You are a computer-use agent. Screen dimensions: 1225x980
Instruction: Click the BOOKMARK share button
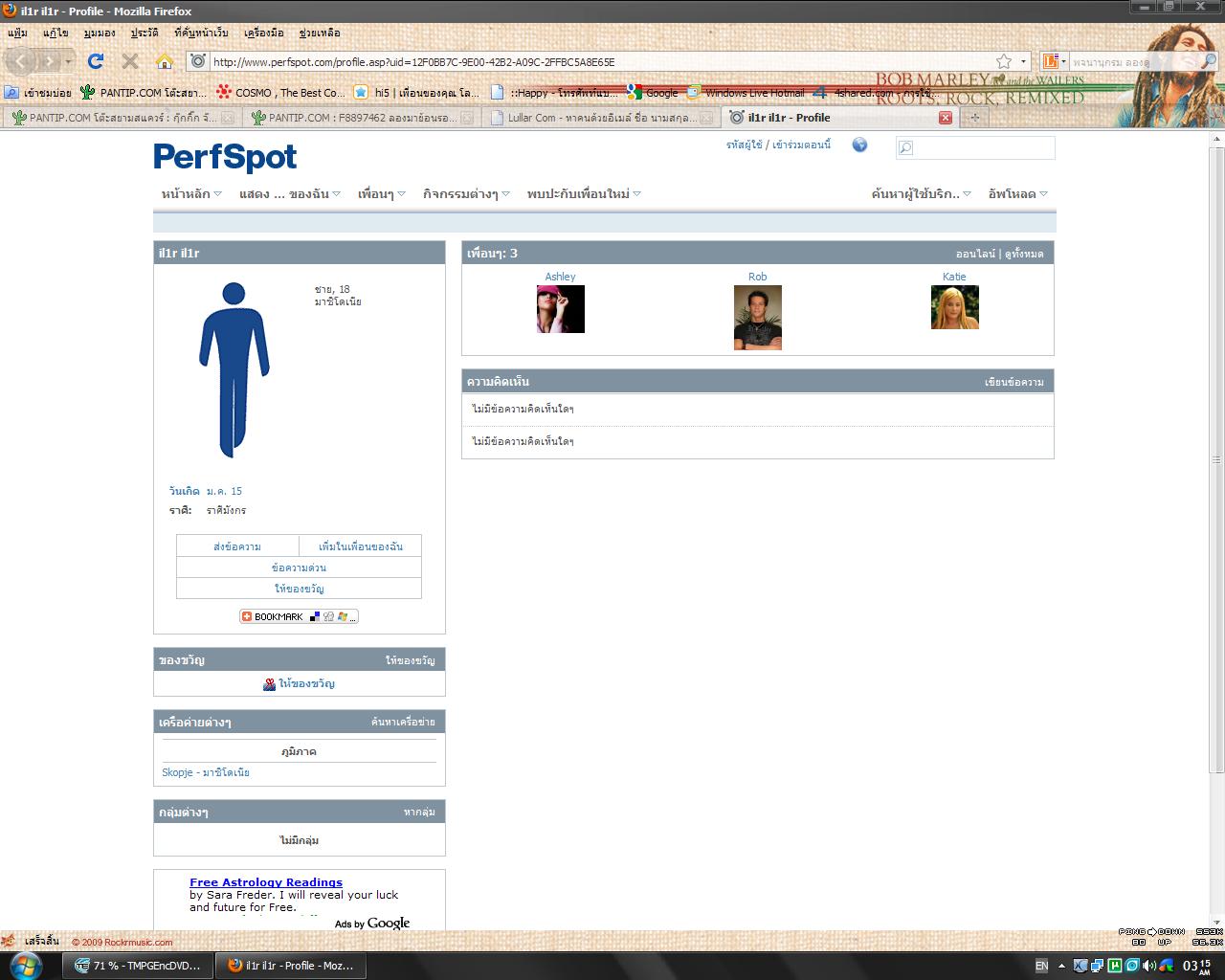pyautogui.click(x=299, y=616)
